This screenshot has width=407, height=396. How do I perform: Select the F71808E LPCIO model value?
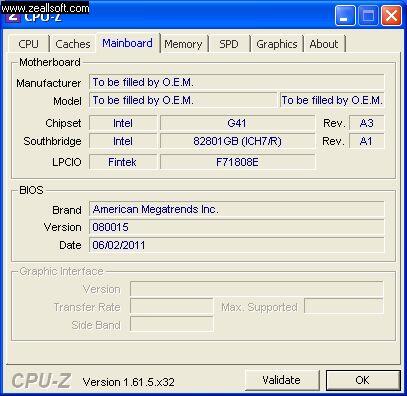237,162
